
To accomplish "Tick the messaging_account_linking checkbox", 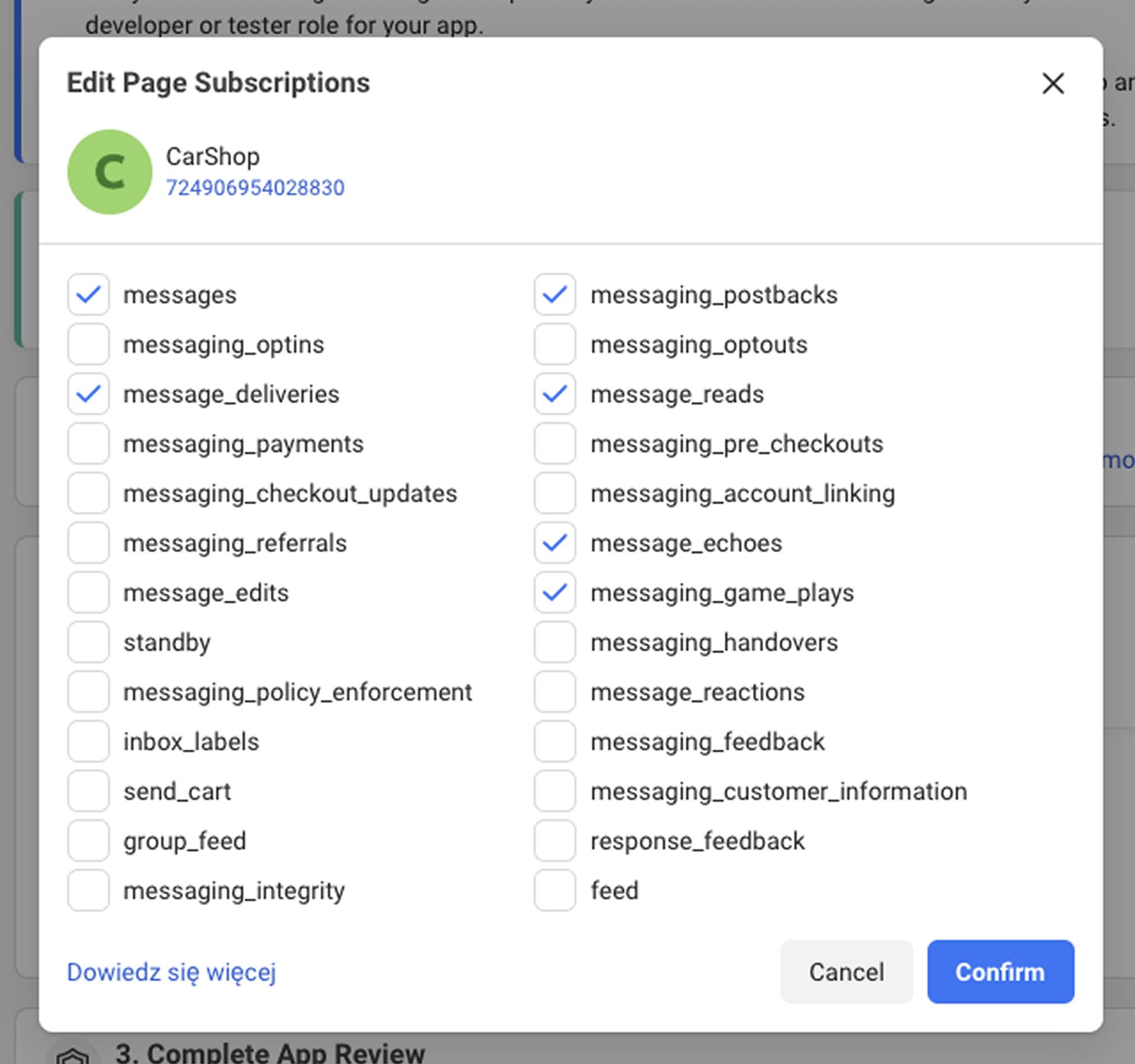I will pyautogui.click(x=555, y=493).
